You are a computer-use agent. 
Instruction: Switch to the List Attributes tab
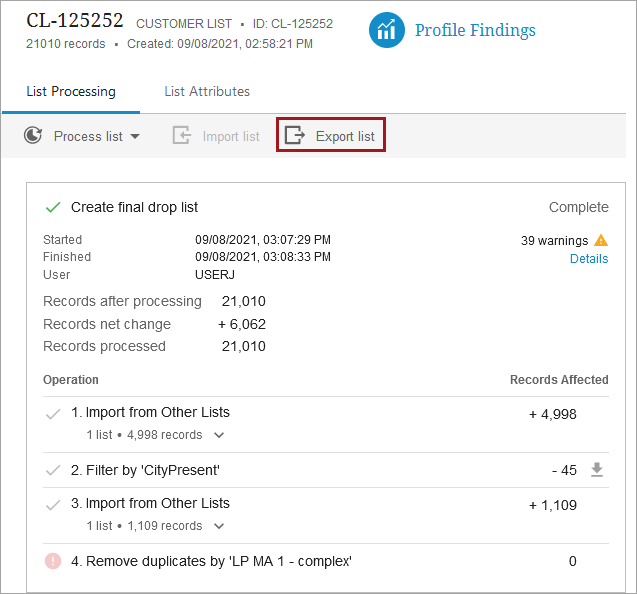[x=207, y=91]
